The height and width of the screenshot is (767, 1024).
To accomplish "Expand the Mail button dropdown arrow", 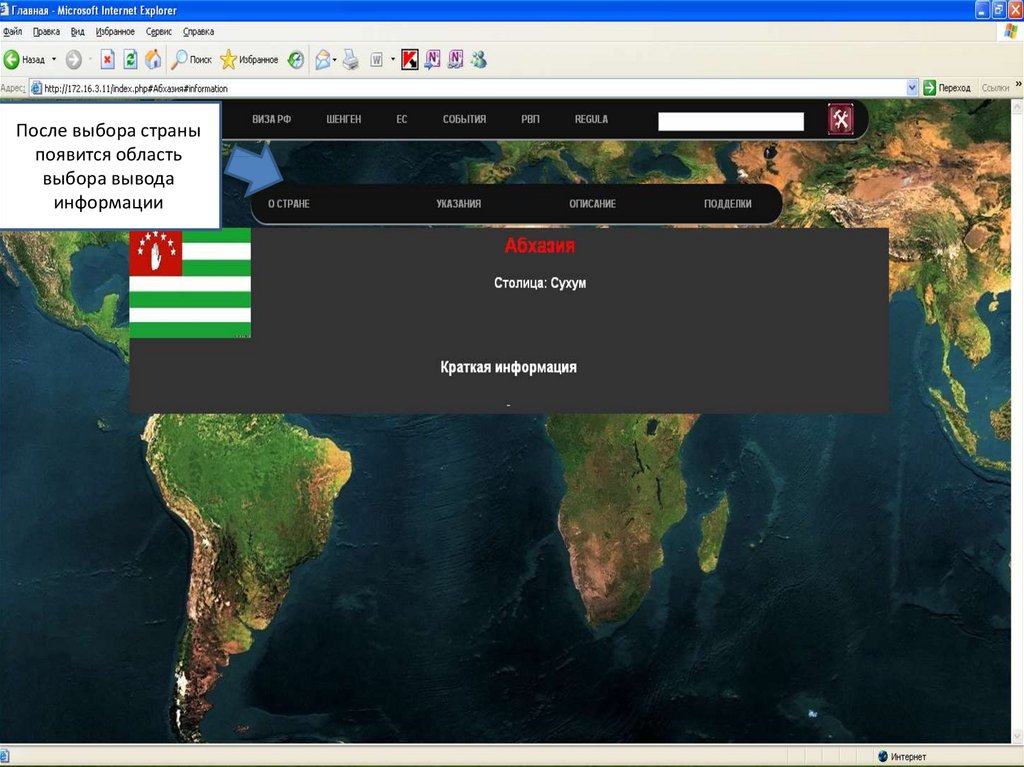I will pos(335,60).
